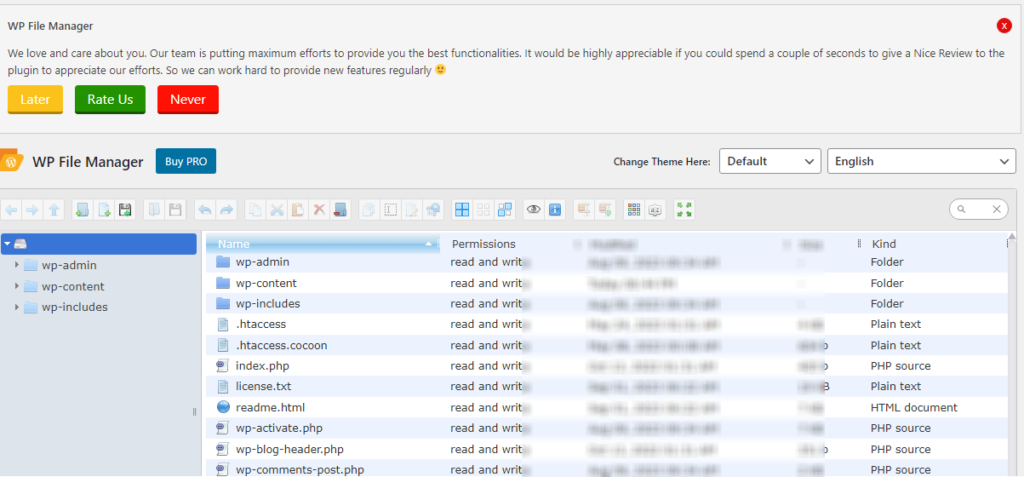Dismiss review notice with red X
Screen dimensions: 1024x477
click(x=1004, y=26)
